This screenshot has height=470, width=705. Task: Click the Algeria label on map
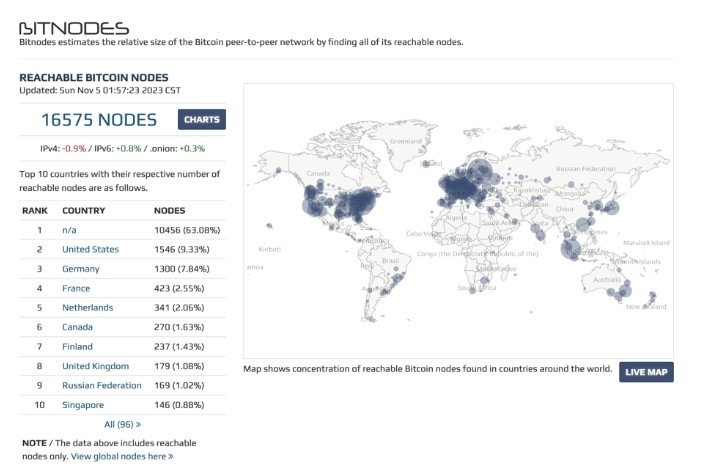coord(456,218)
